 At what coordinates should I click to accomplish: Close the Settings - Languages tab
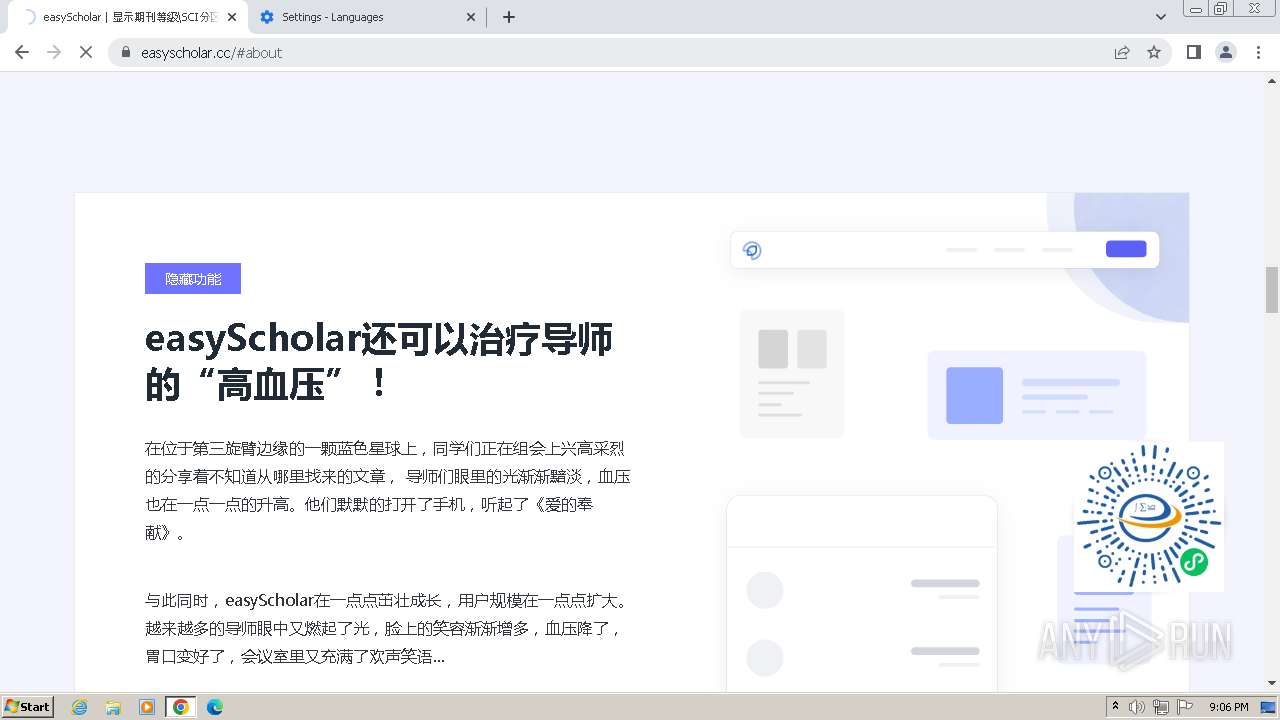coord(471,17)
